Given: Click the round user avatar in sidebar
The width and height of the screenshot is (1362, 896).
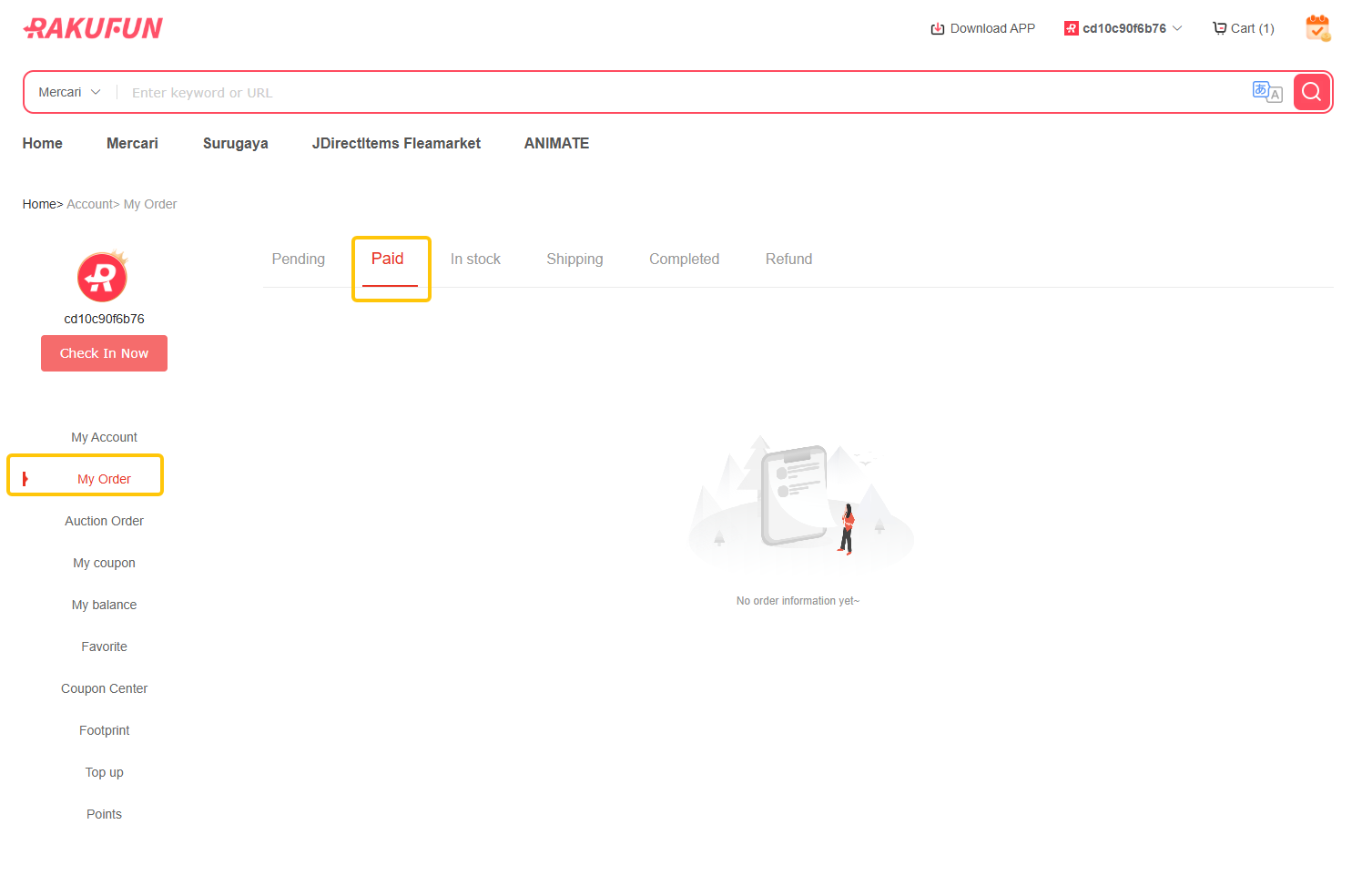Looking at the screenshot, I should point(102,277).
